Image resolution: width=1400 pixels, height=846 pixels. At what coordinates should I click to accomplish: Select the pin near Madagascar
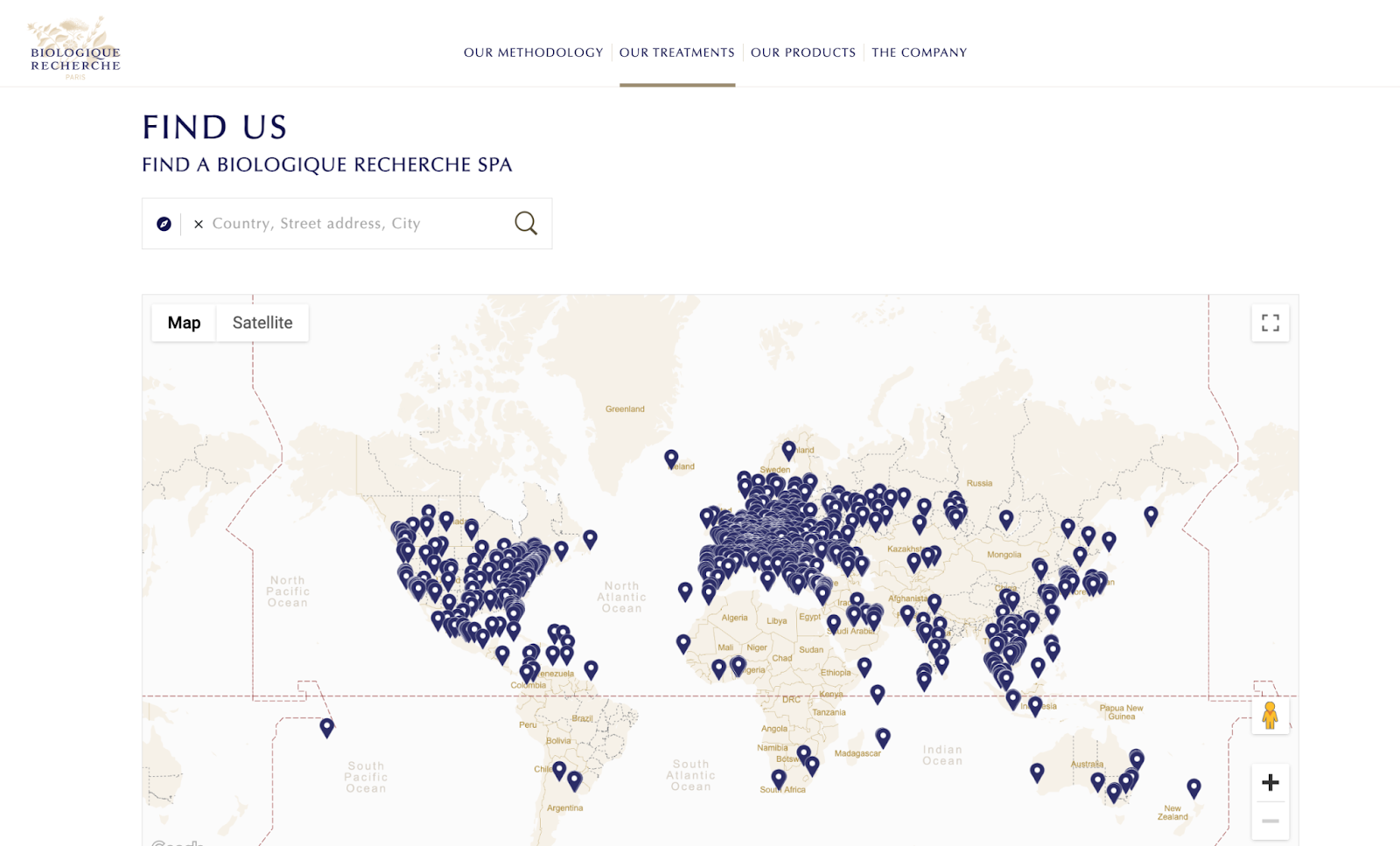pyautogui.click(x=883, y=738)
